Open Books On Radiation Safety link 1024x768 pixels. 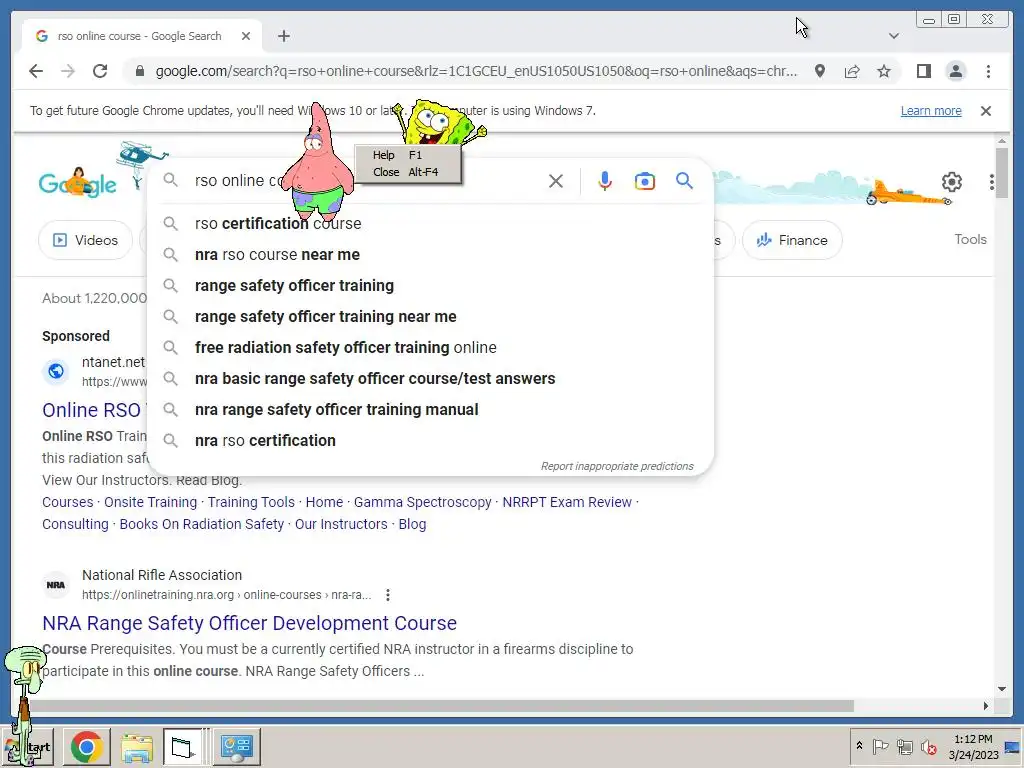click(x=202, y=524)
